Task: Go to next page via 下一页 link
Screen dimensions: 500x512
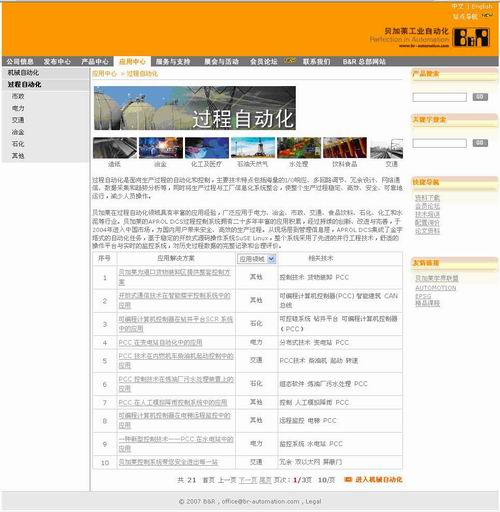Action: [x=247, y=480]
